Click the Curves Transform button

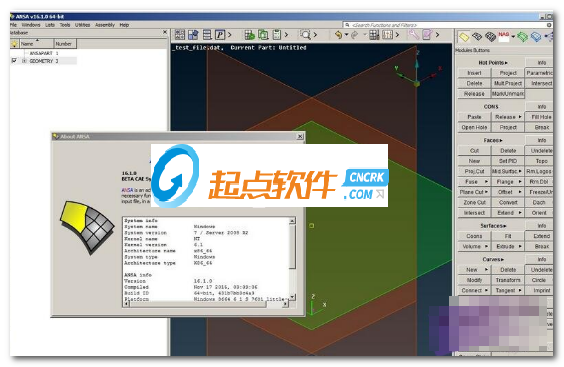(508, 280)
